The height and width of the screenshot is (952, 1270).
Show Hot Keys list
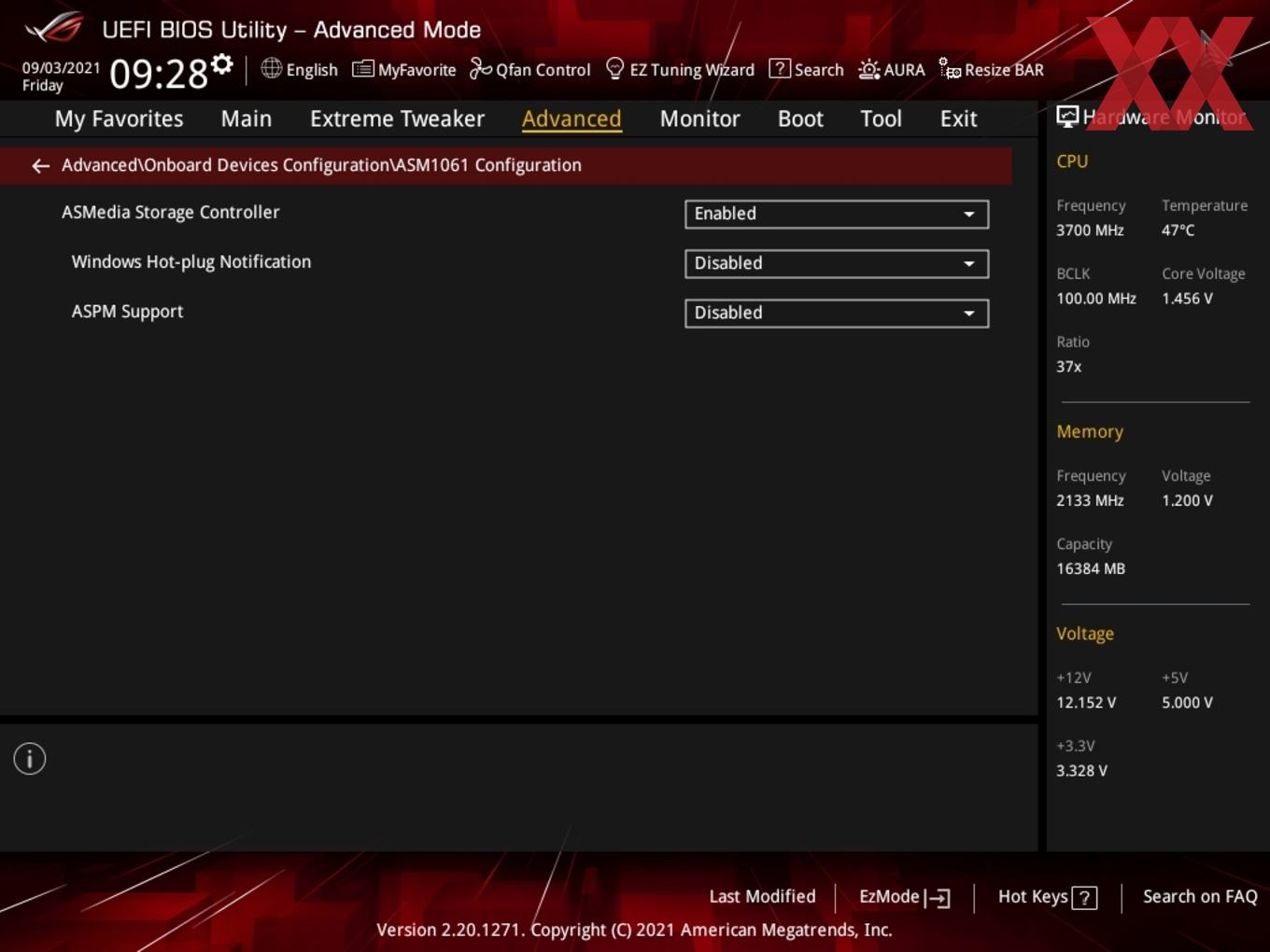[1033, 897]
